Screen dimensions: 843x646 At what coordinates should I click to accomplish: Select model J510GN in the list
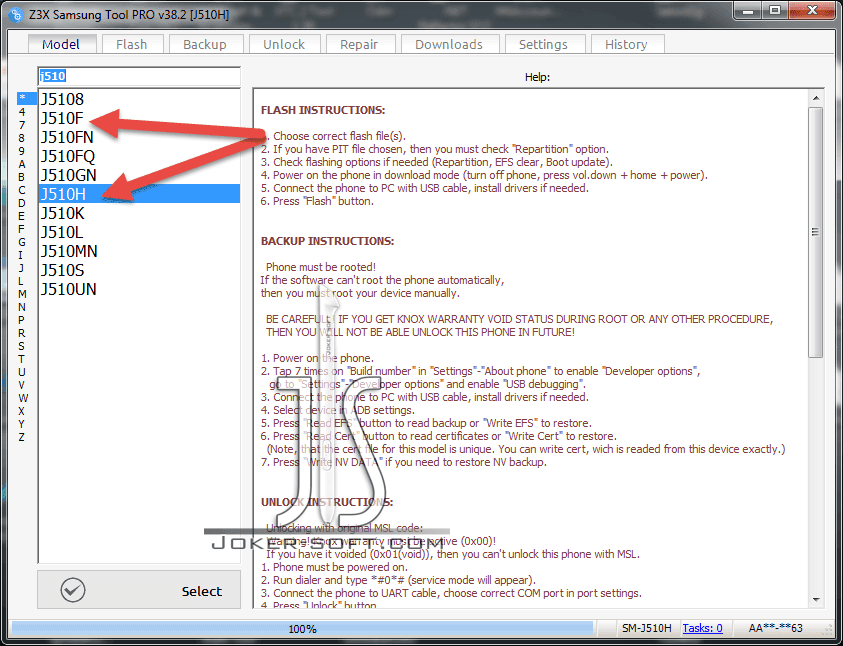point(139,175)
